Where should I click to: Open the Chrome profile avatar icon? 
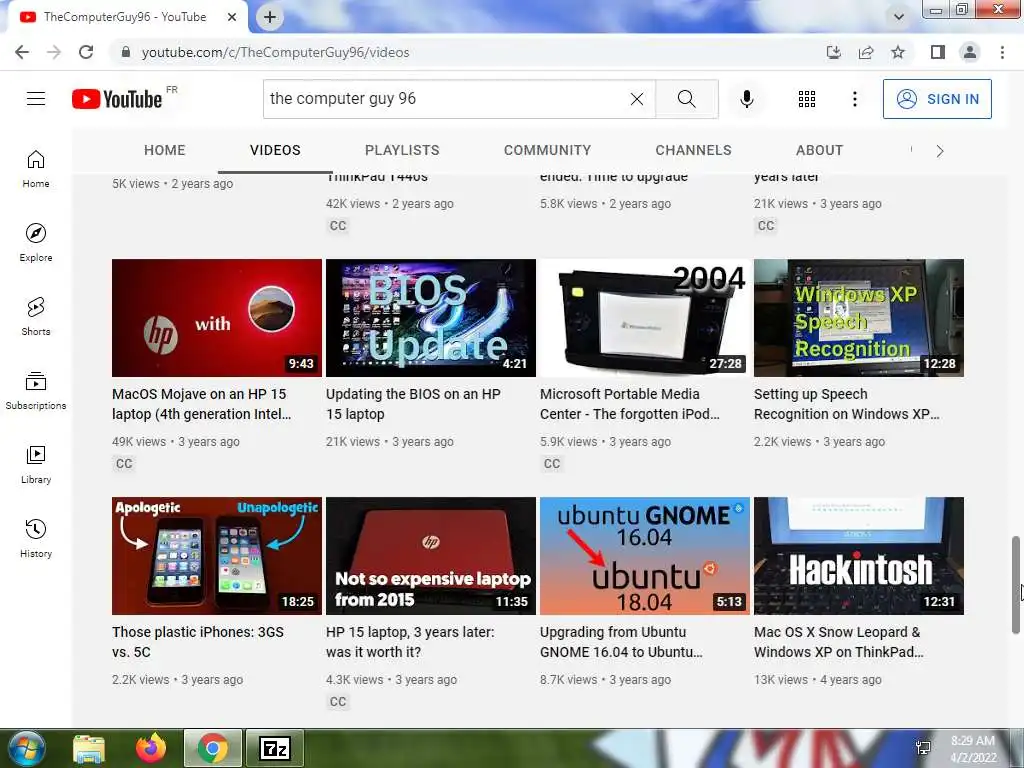[x=970, y=52]
